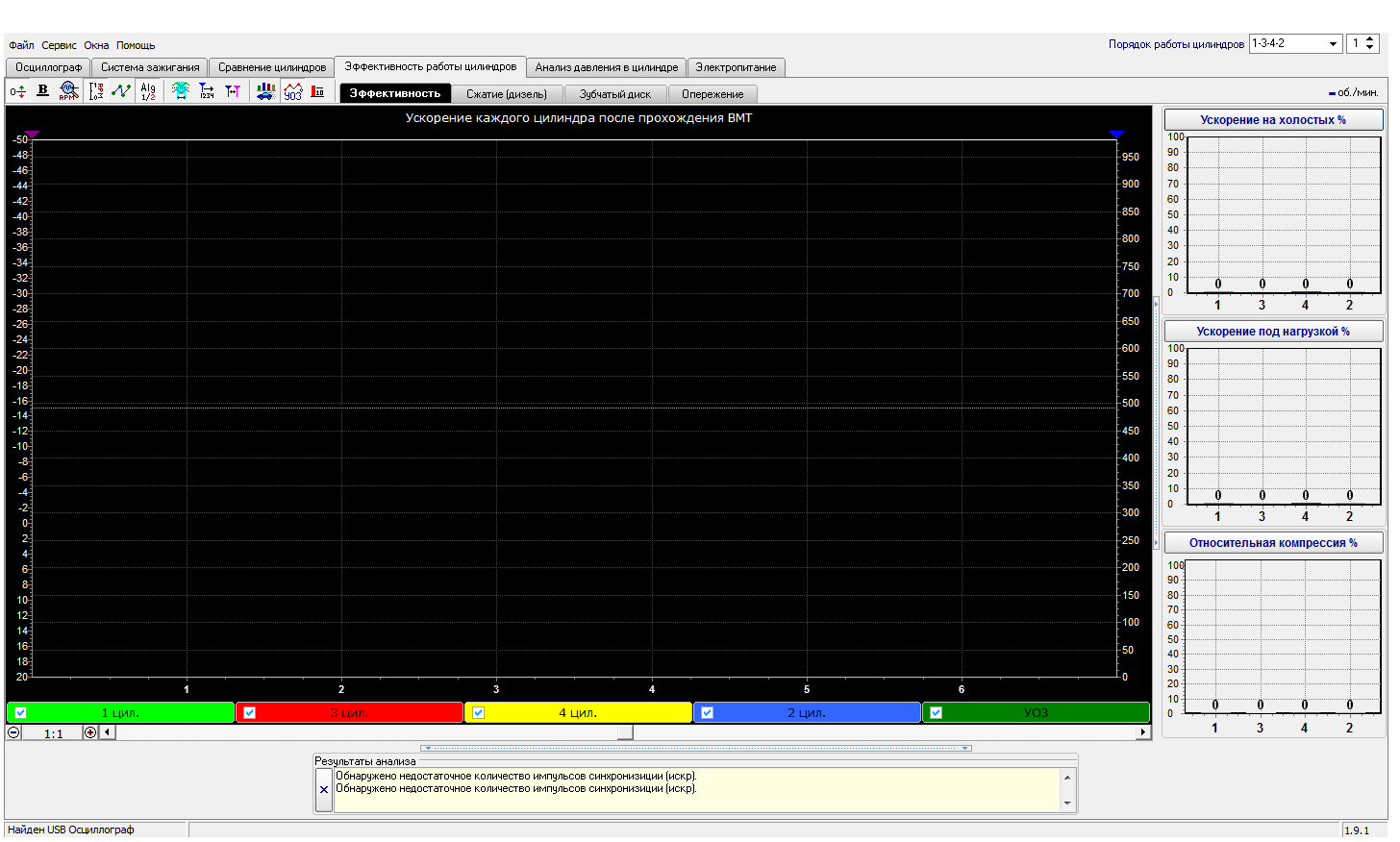
Task: Click the first analysis result message line
Action: [x=516, y=777]
